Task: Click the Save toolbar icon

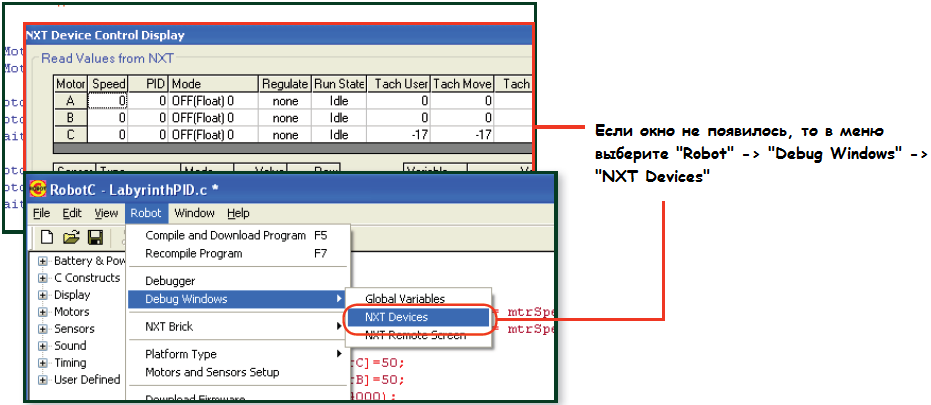Action: 95,238
